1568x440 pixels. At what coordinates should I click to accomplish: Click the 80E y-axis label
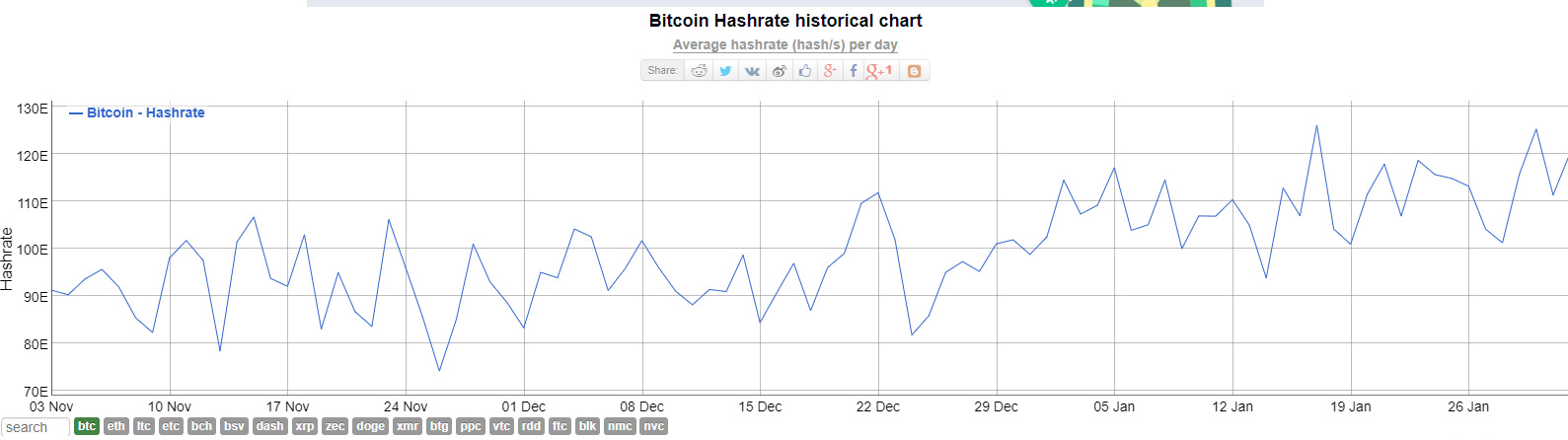[37, 343]
